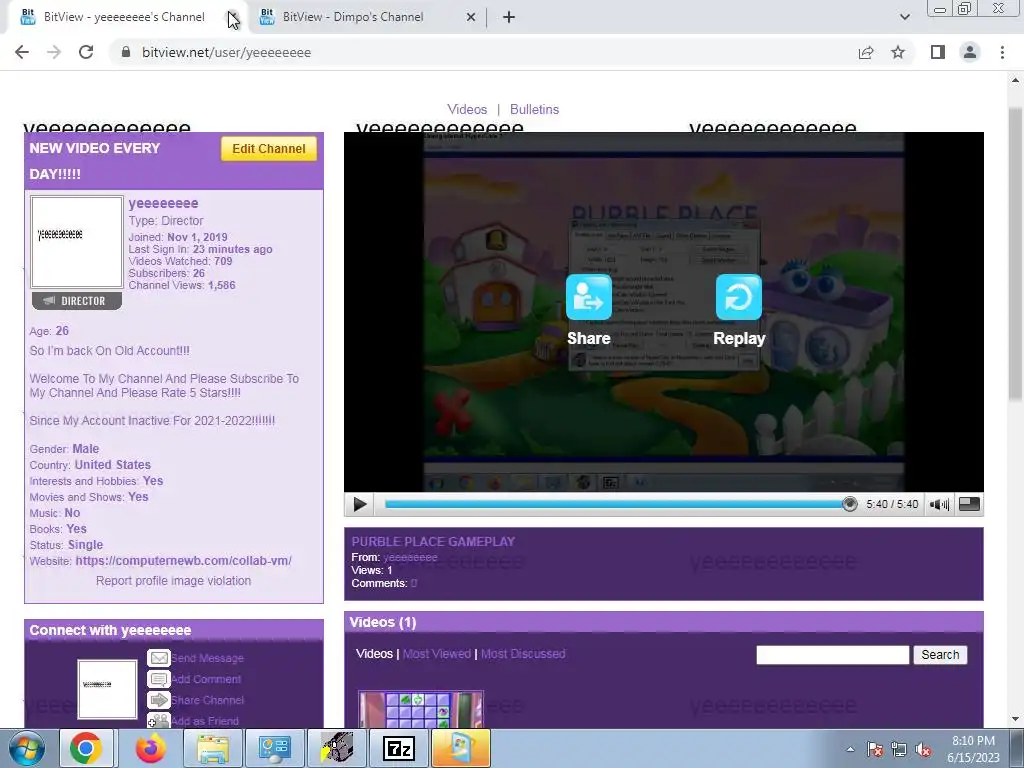1024x768 pixels.
Task: Launch Firefox from the taskbar
Action: click(151, 748)
